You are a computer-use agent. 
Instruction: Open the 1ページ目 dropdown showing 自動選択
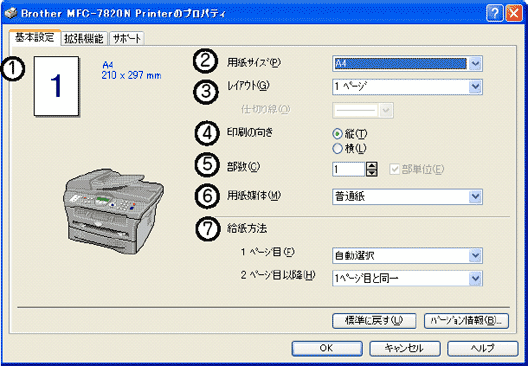(407, 256)
